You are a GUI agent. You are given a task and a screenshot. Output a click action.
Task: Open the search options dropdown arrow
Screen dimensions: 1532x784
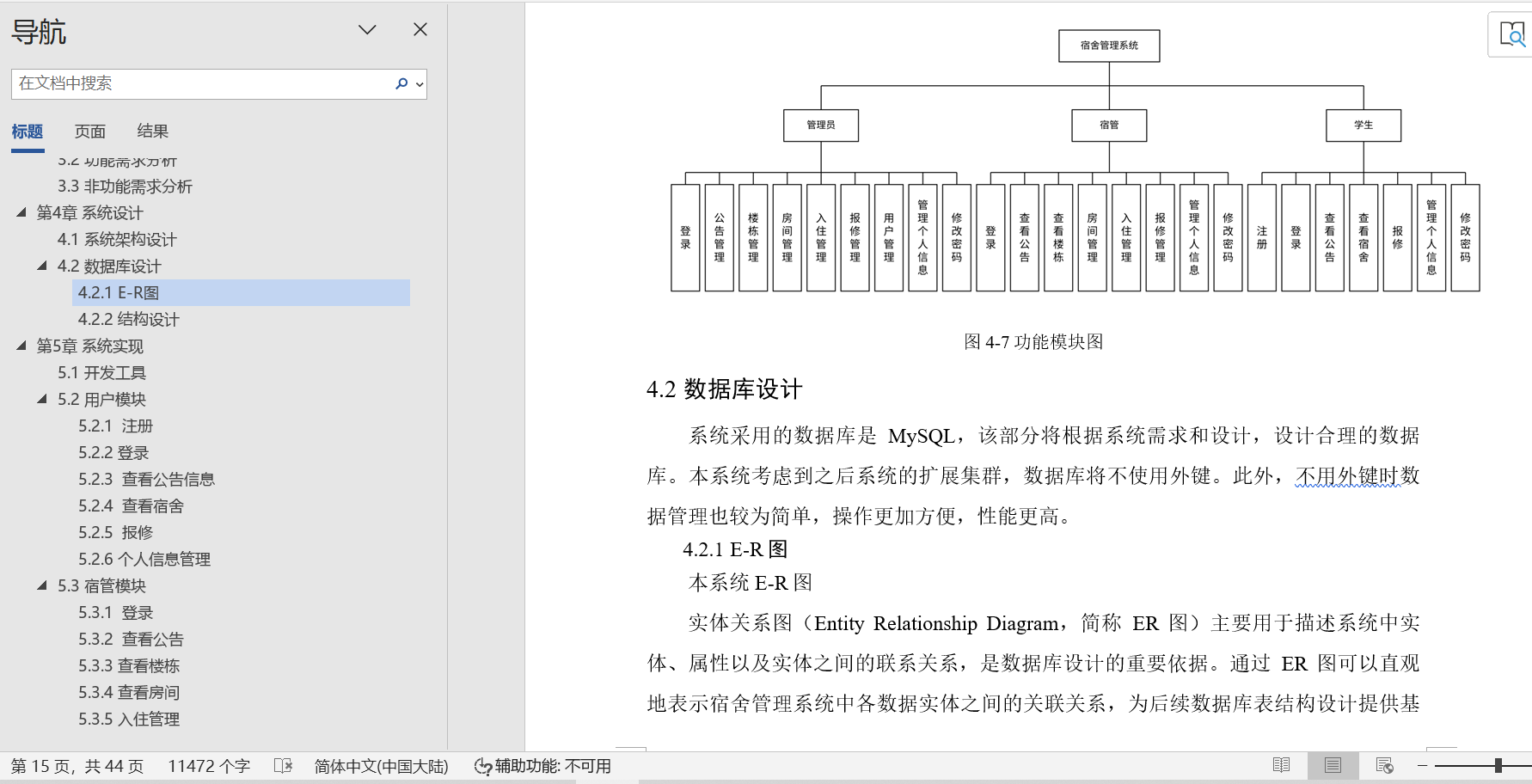coord(420,84)
